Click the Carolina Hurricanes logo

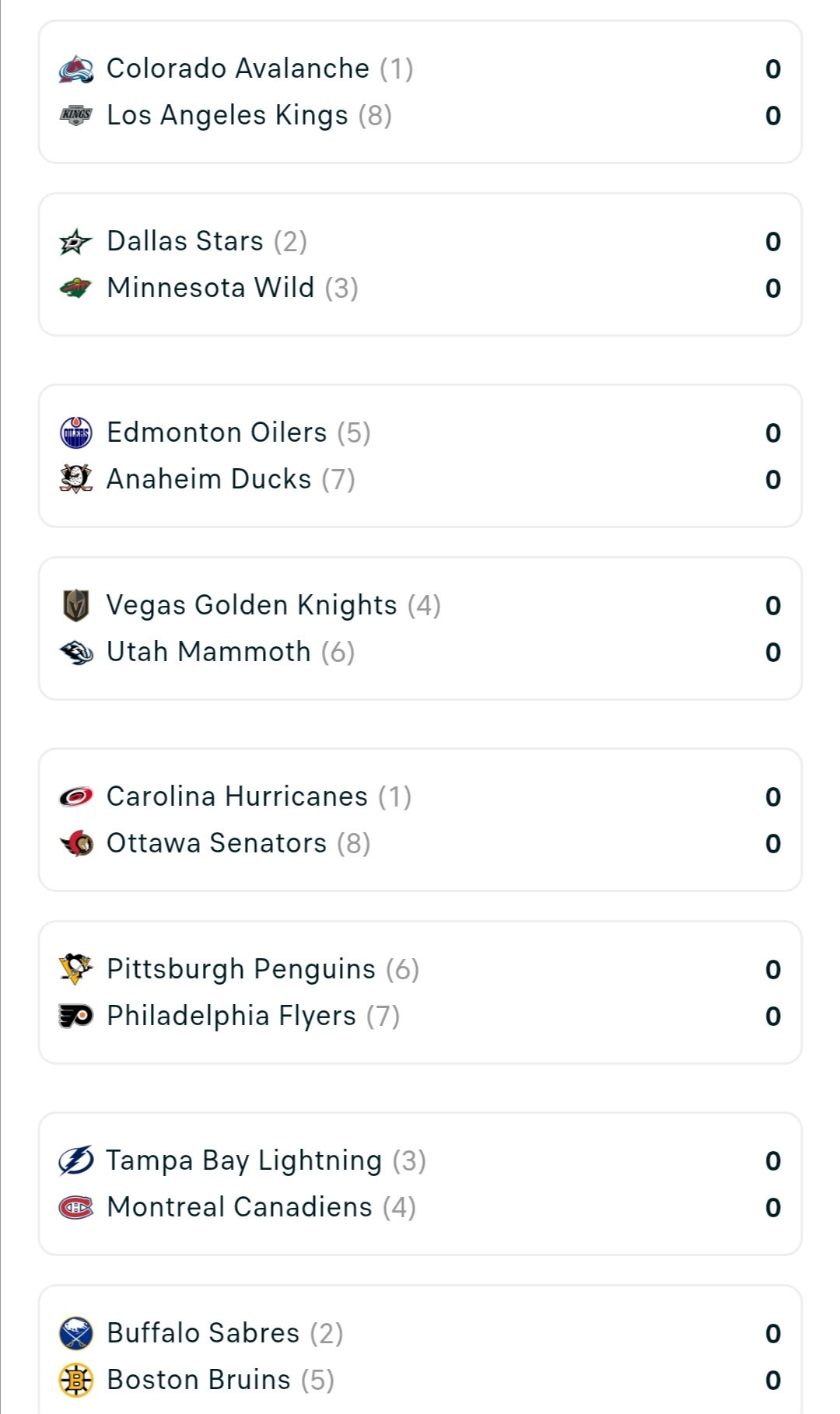click(x=76, y=797)
